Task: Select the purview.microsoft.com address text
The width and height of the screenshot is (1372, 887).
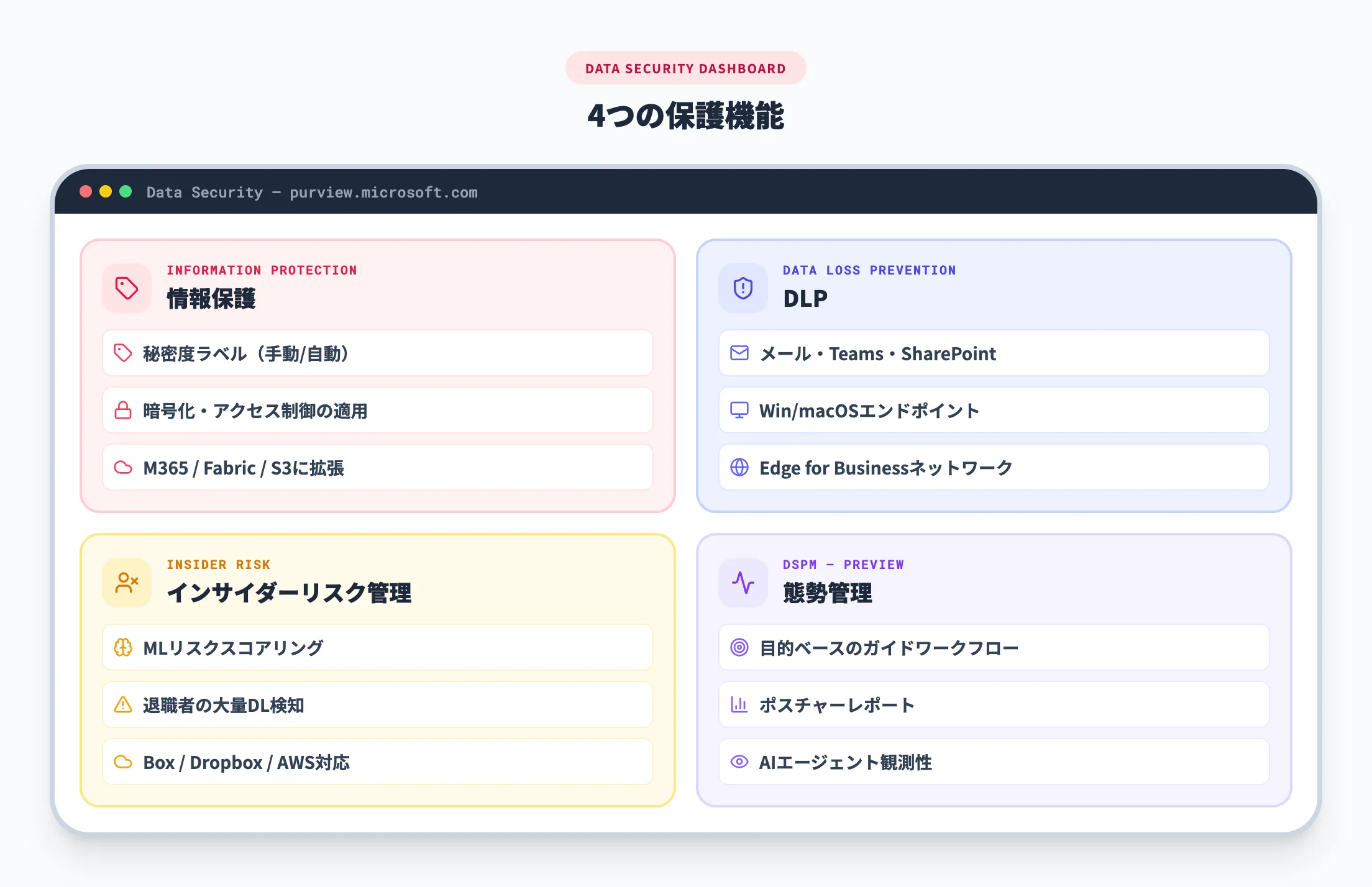Action: click(384, 193)
